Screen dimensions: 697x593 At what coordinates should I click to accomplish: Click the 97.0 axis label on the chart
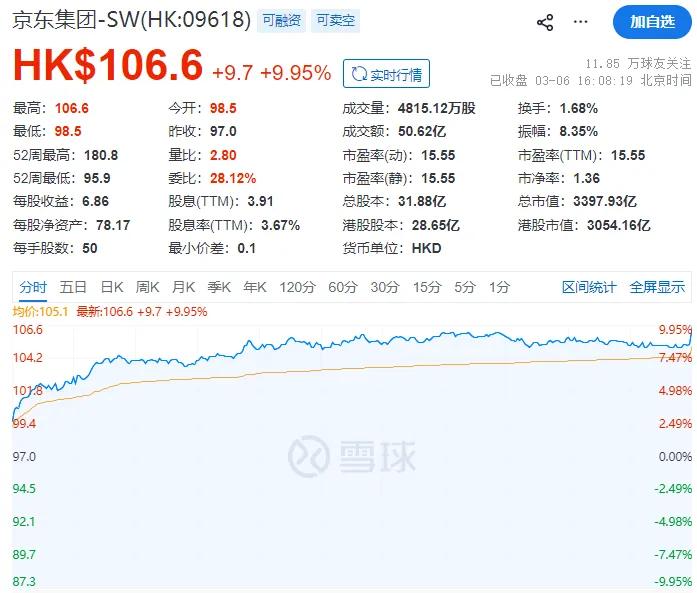click(24, 457)
